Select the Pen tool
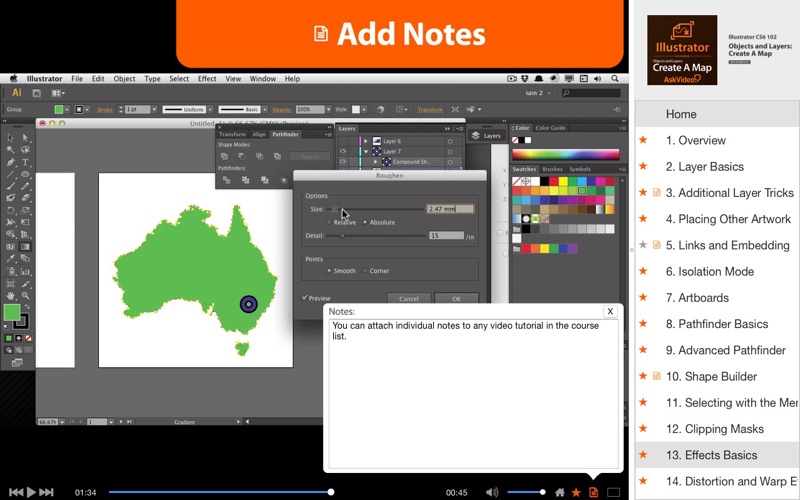Viewport: 800px width, 500px height. click(x=10, y=162)
